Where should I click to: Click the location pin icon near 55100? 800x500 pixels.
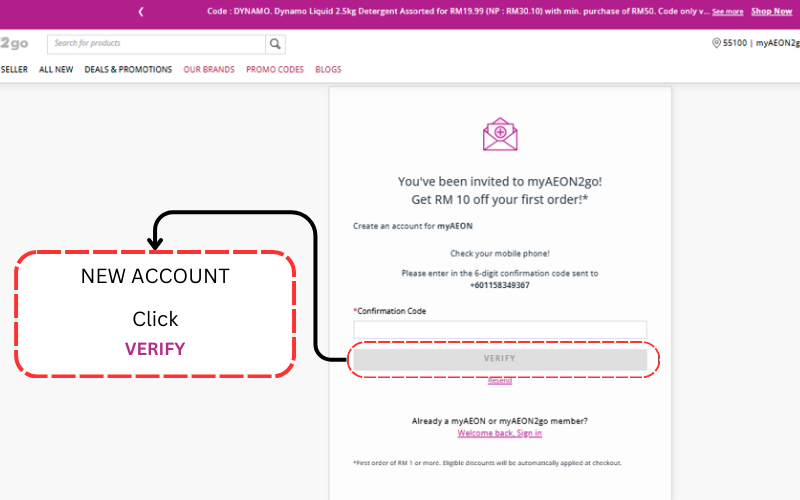[716, 43]
